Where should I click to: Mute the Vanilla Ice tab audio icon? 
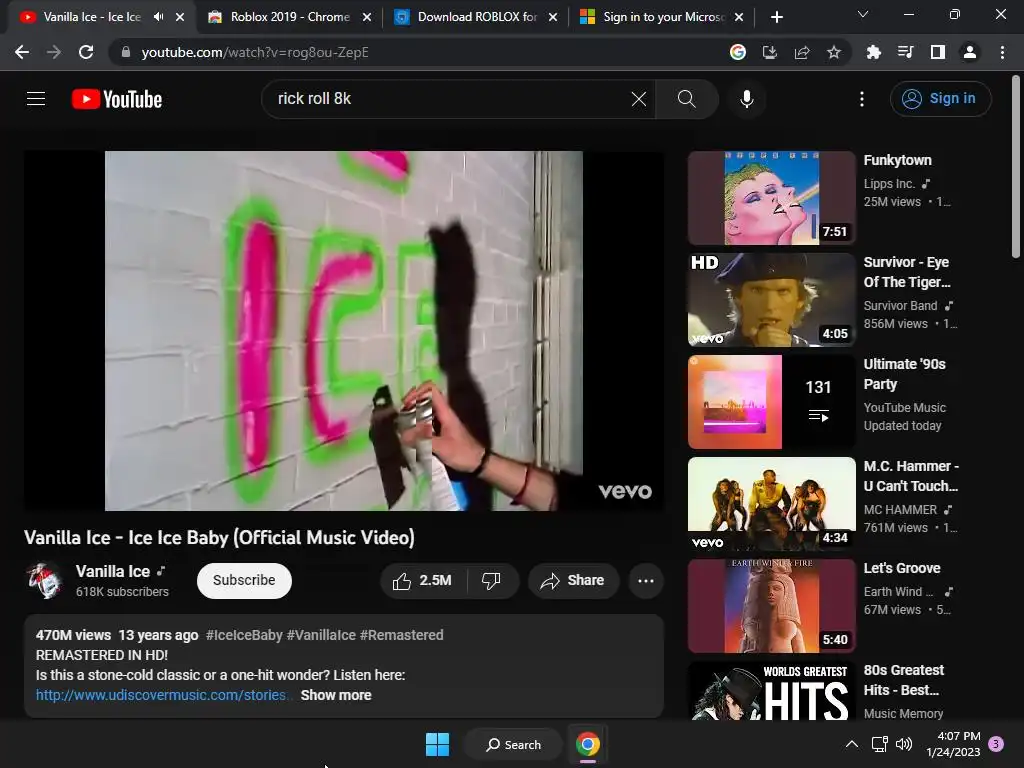(x=158, y=17)
